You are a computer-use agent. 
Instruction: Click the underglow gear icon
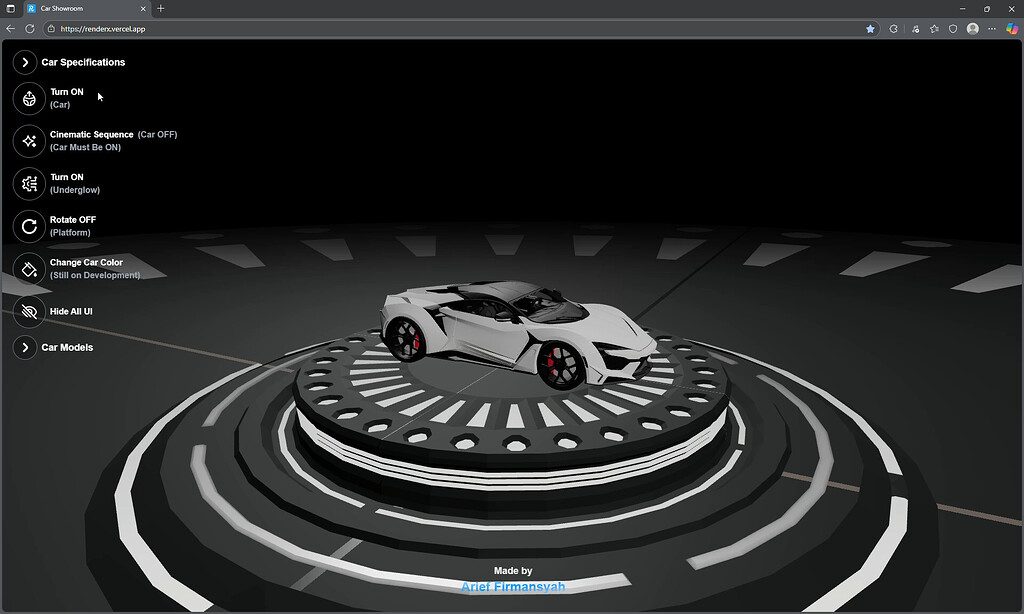pyautogui.click(x=26, y=183)
